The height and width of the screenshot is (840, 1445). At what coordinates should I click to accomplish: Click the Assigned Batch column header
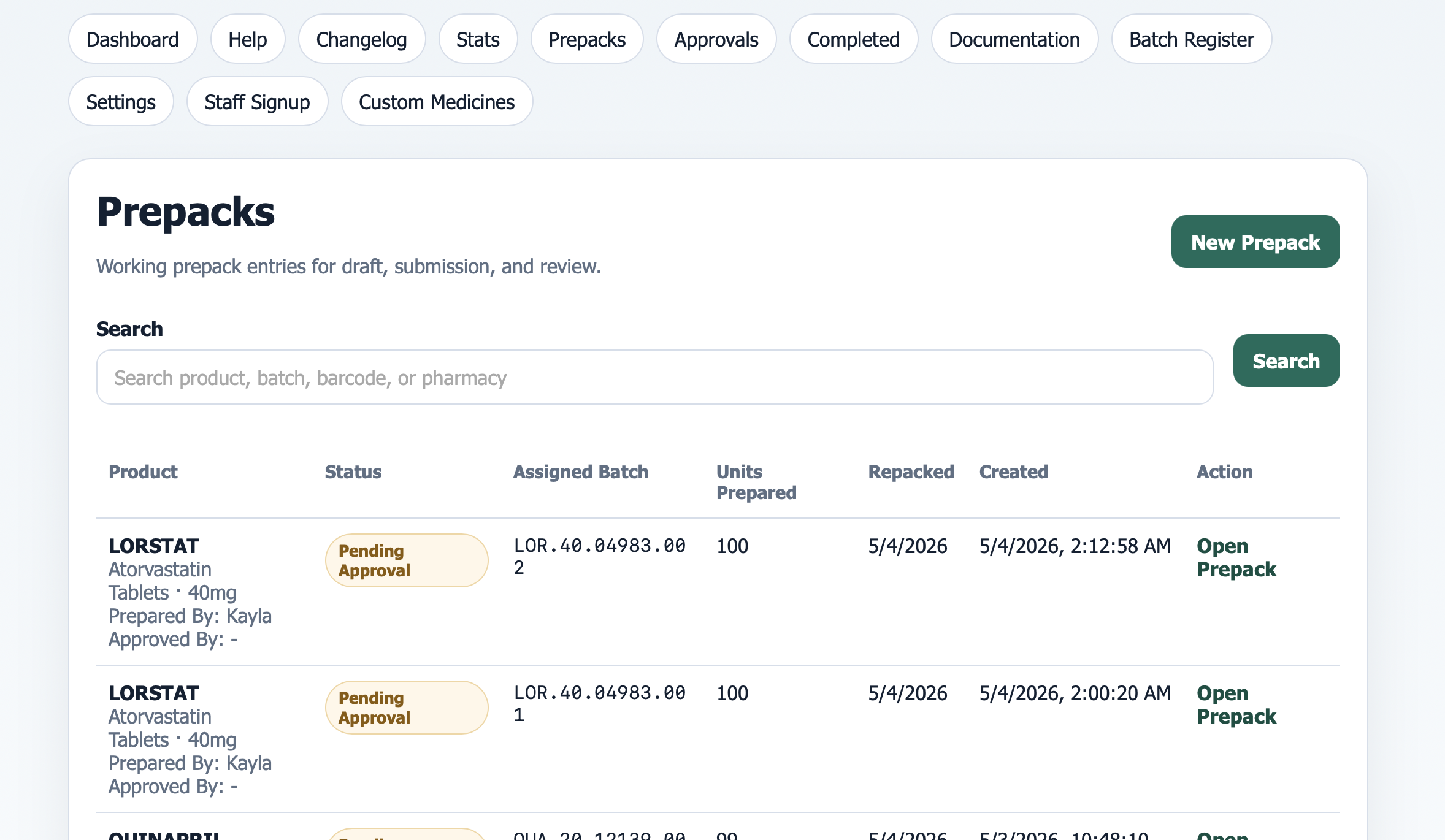[x=581, y=472]
